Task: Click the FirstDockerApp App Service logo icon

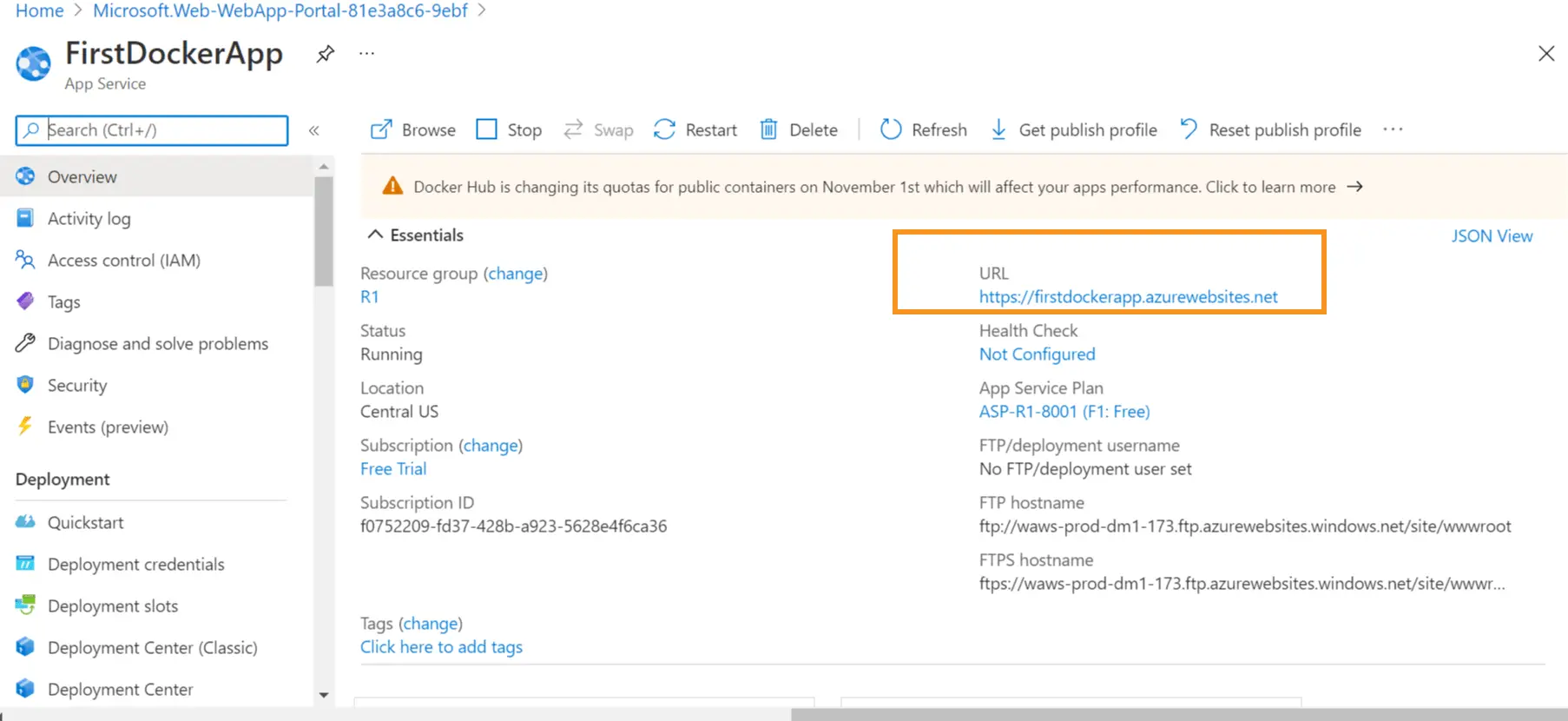Action: (34, 64)
